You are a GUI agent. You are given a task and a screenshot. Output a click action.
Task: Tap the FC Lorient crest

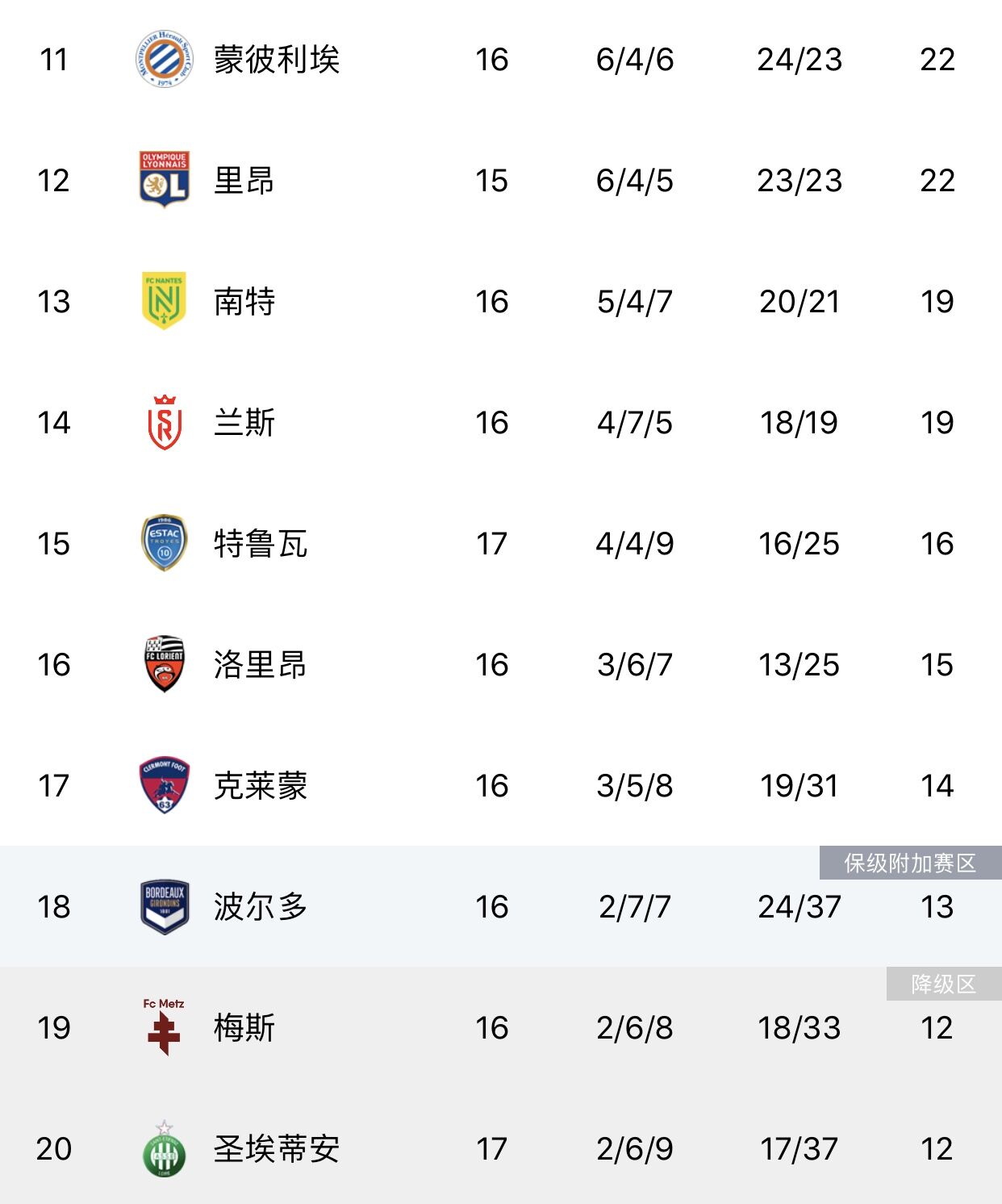165,663
